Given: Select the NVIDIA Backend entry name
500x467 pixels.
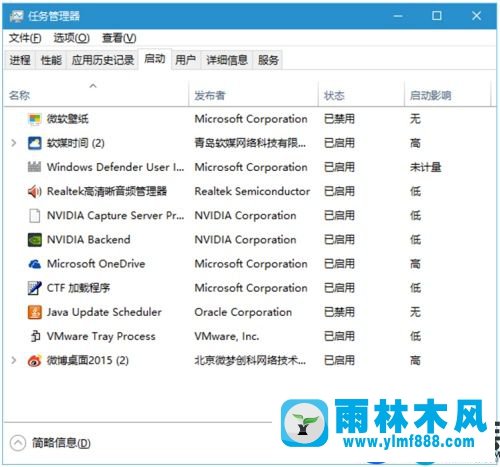Looking at the screenshot, I should pyautogui.click(x=89, y=240).
